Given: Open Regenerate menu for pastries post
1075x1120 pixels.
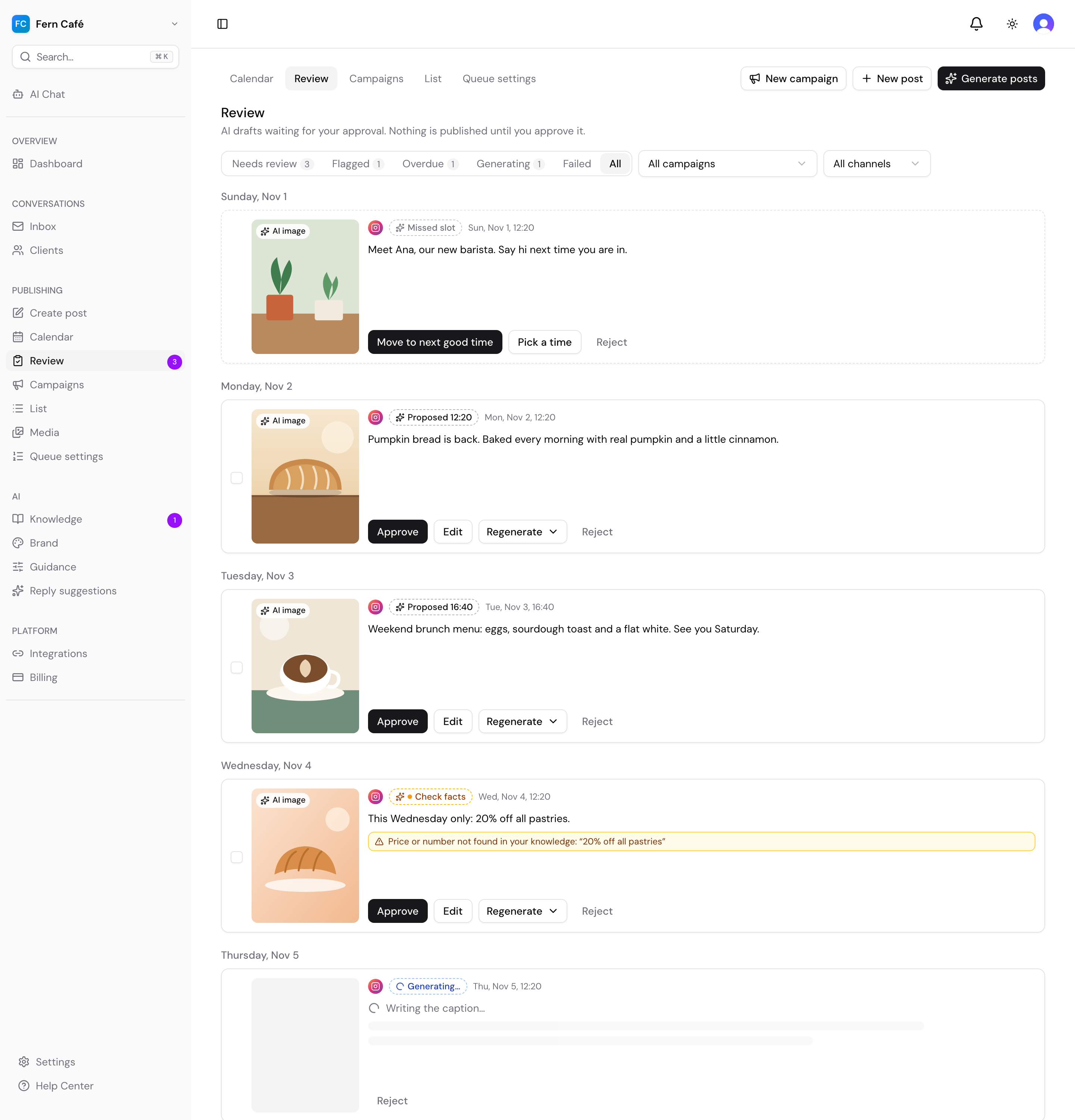Looking at the screenshot, I should (522, 911).
